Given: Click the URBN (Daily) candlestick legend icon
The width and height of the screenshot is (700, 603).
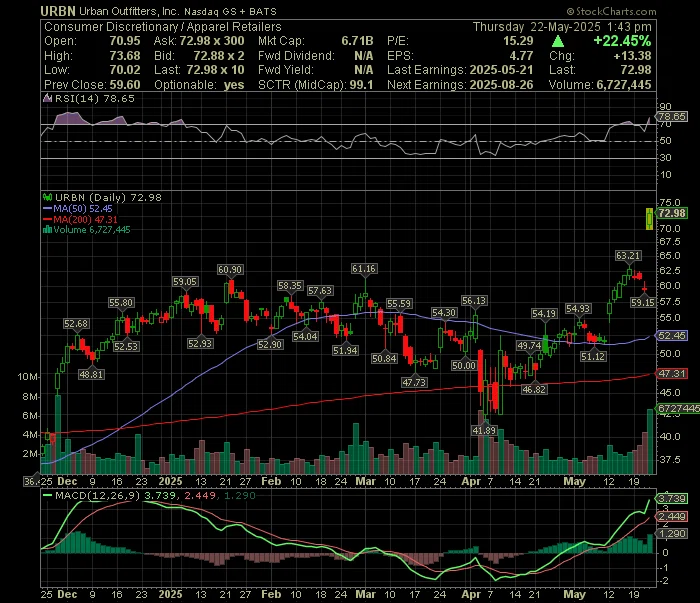Looking at the screenshot, I should (x=47, y=197).
